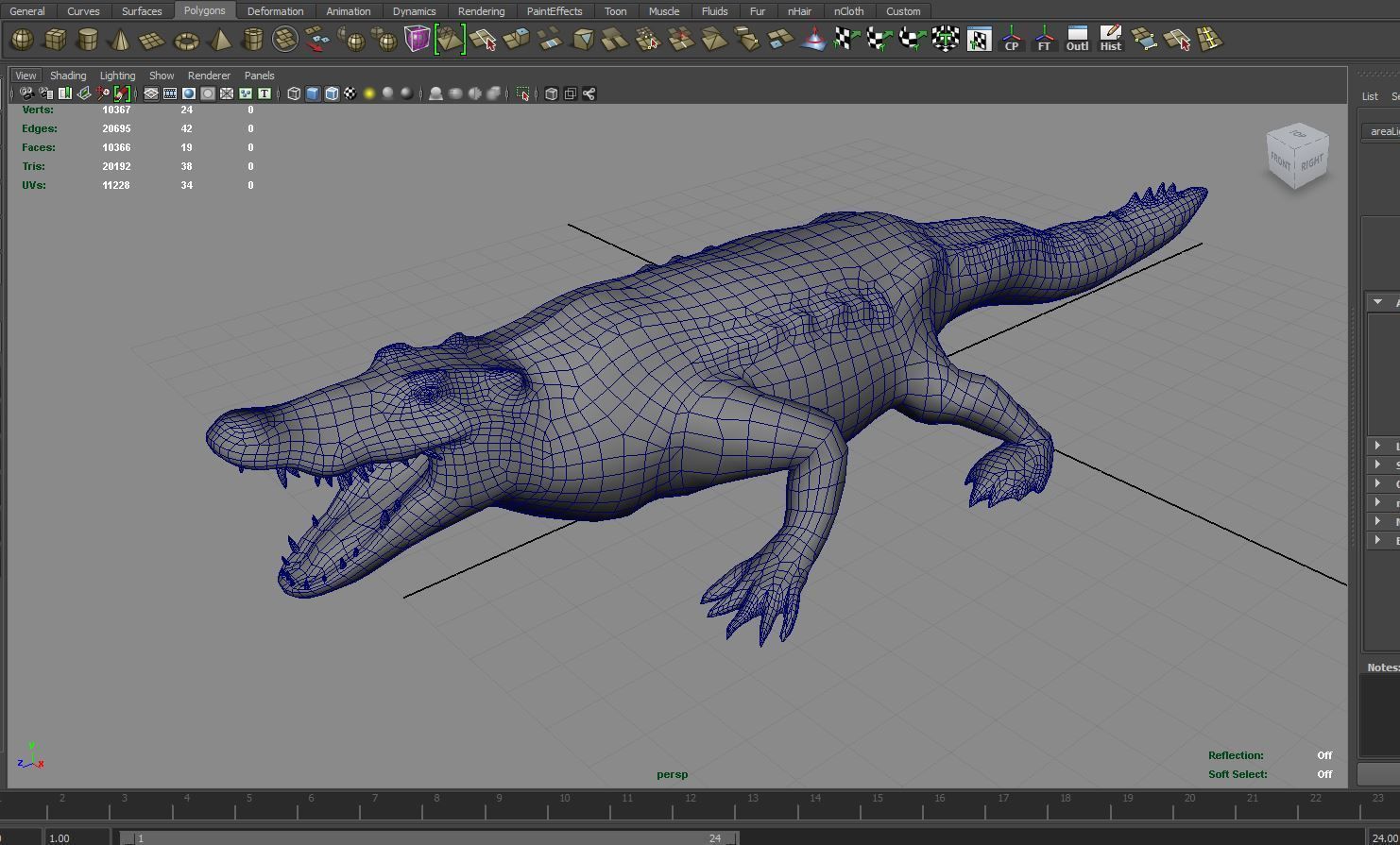Screen dimensions: 1400x845
Task: Switch to the Rendering shelf tab
Action: [x=481, y=11]
